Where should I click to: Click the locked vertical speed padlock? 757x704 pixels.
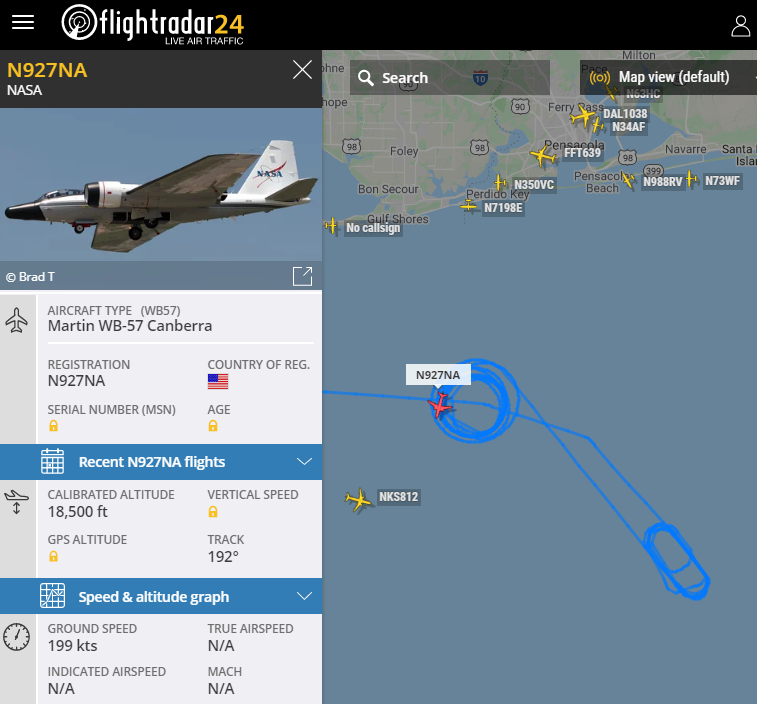pos(213,512)
